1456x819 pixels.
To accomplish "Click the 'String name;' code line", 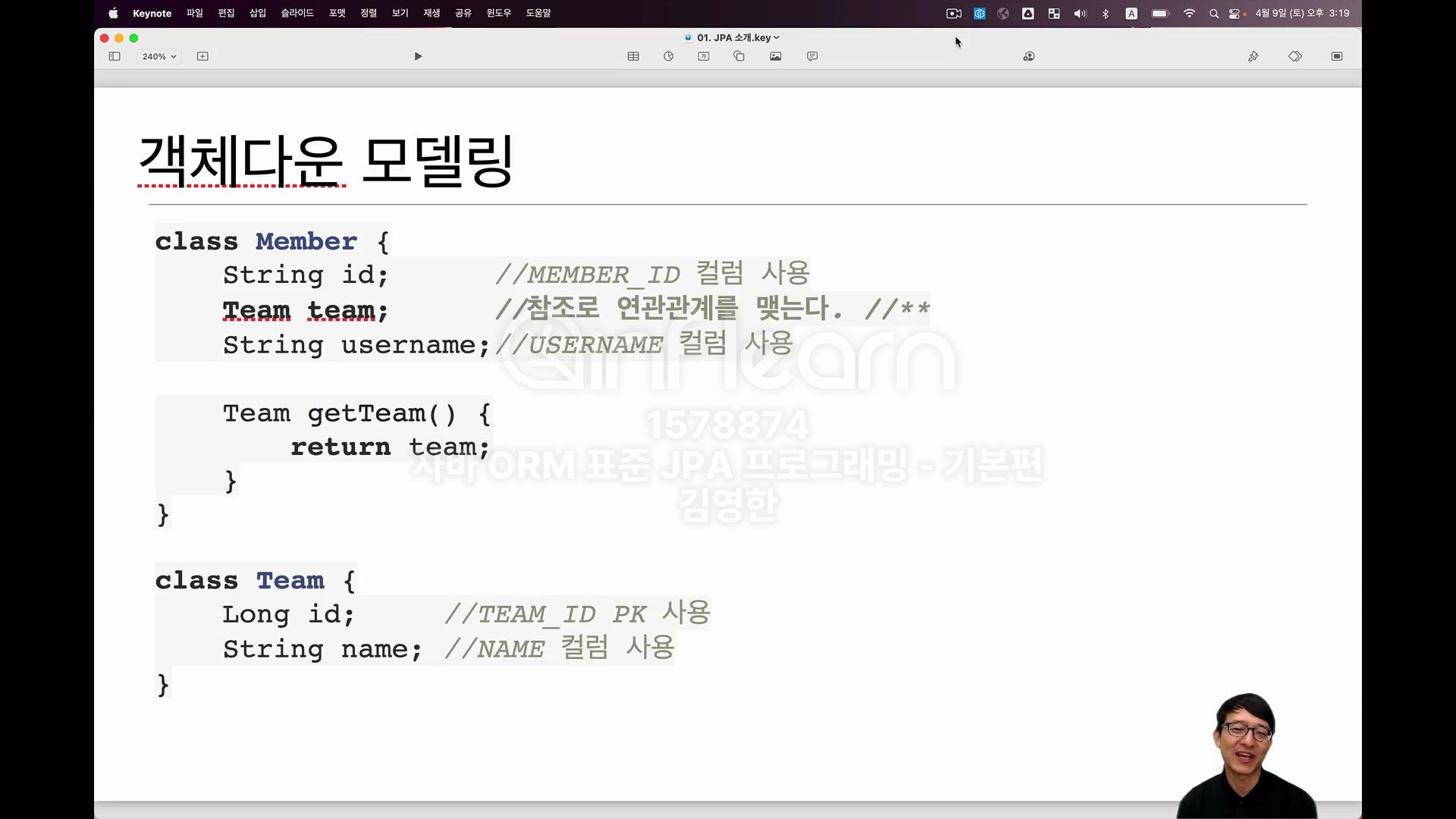I will (x=322, y=649).
